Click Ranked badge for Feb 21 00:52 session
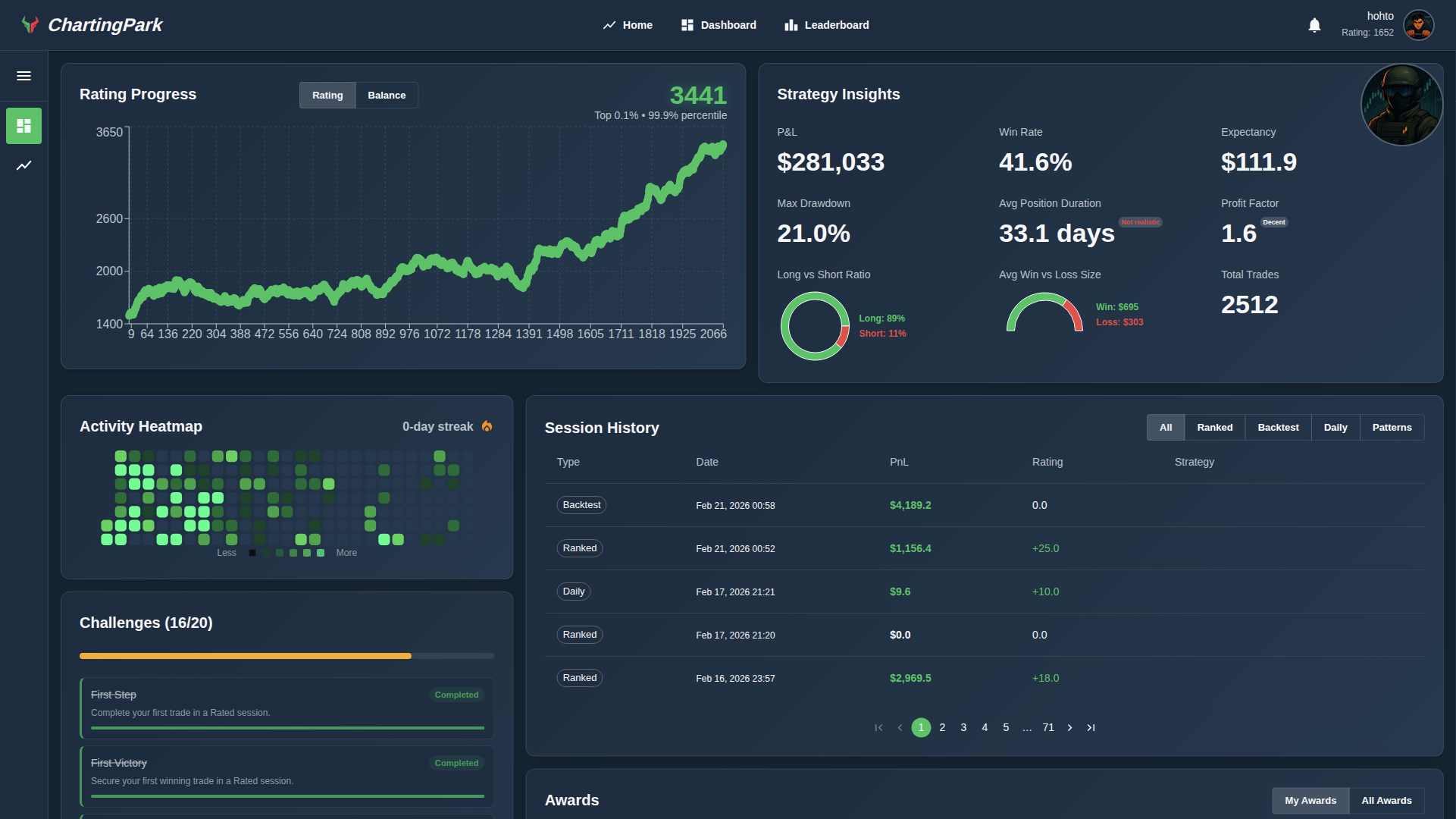The height and width of the screenshot is (819, 1456). click(580, 548)
